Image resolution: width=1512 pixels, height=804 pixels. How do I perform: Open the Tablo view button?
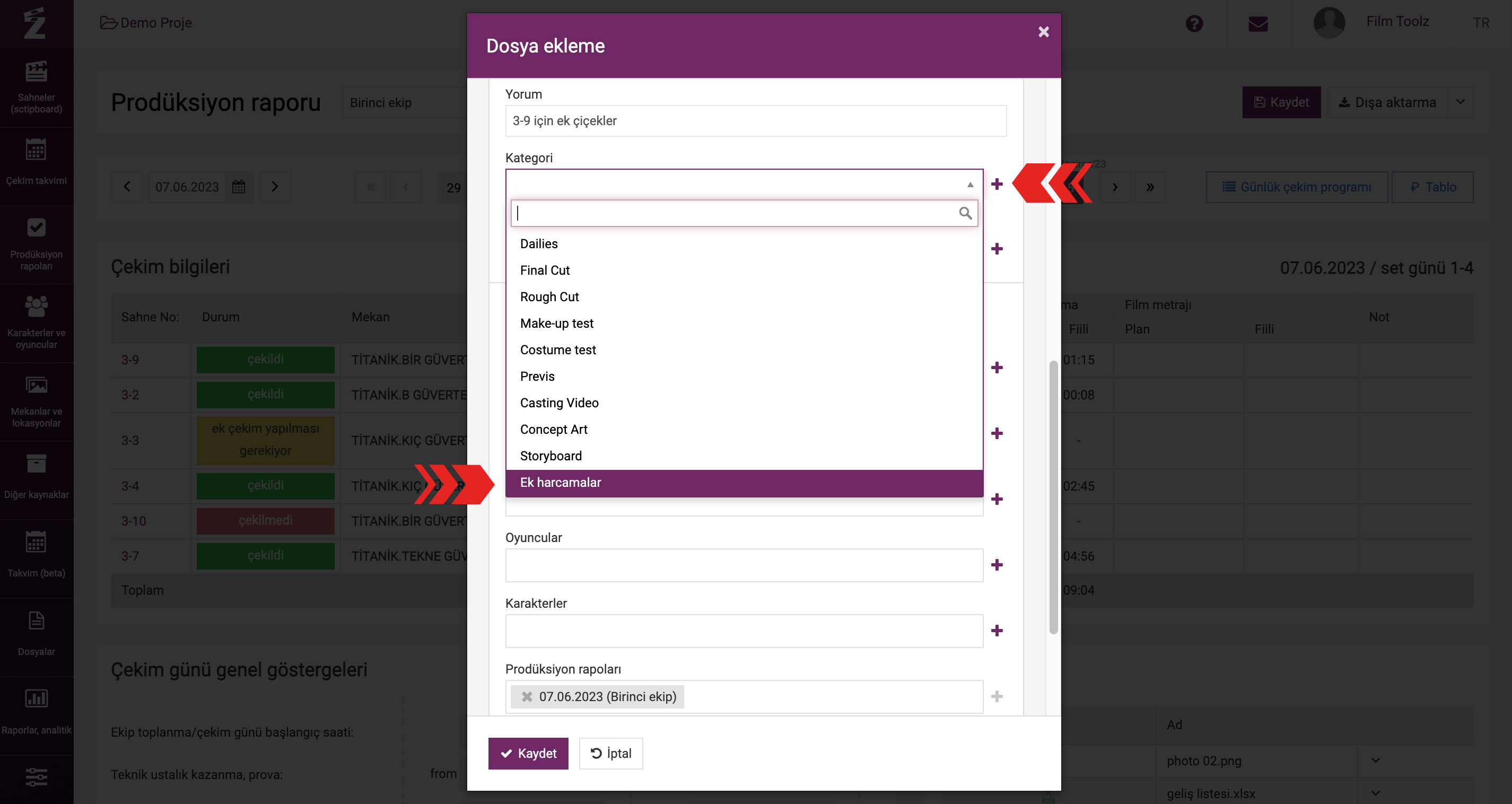[1431, 187]
